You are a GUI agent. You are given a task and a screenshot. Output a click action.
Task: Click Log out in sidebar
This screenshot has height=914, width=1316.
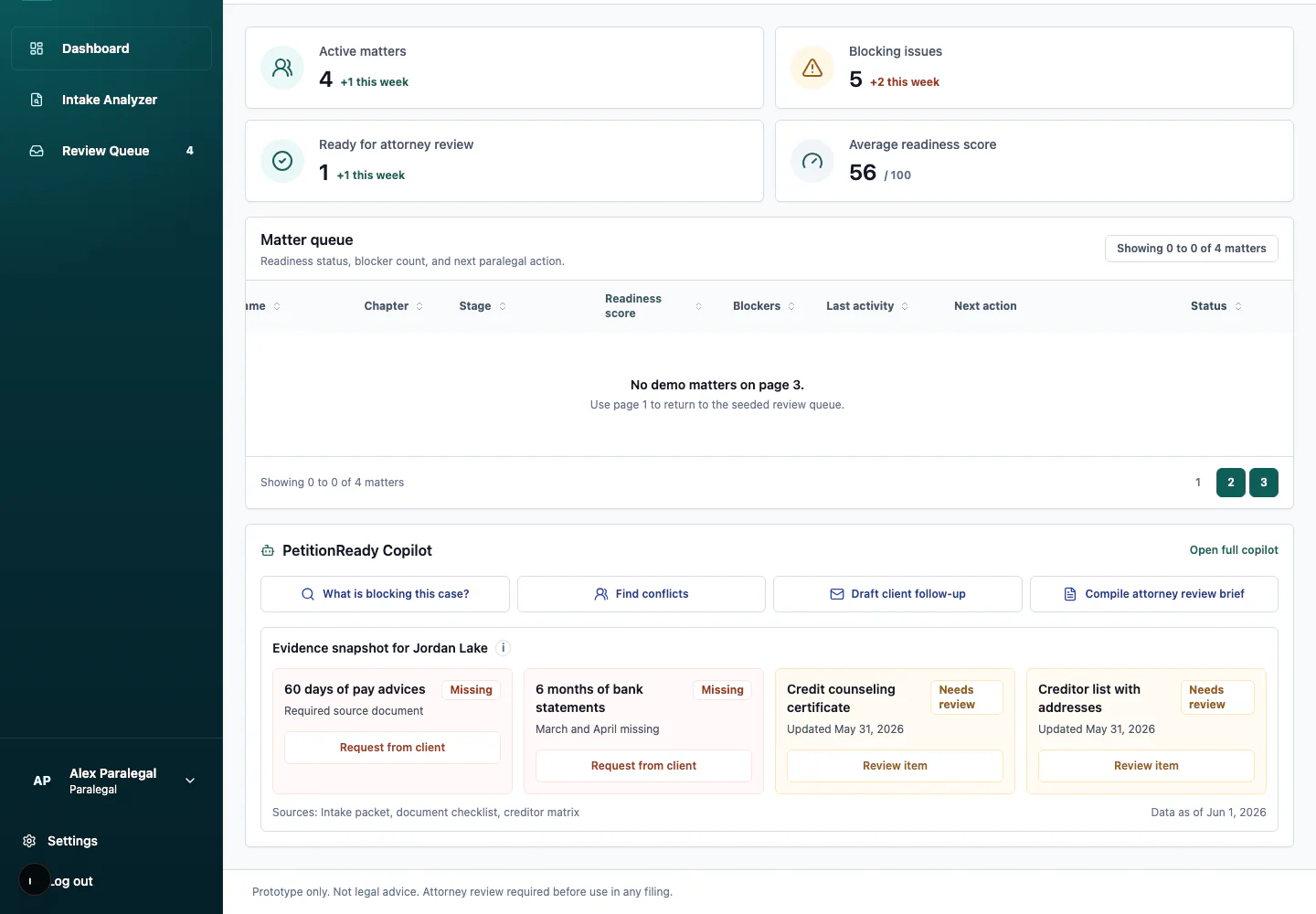[72, 881]
